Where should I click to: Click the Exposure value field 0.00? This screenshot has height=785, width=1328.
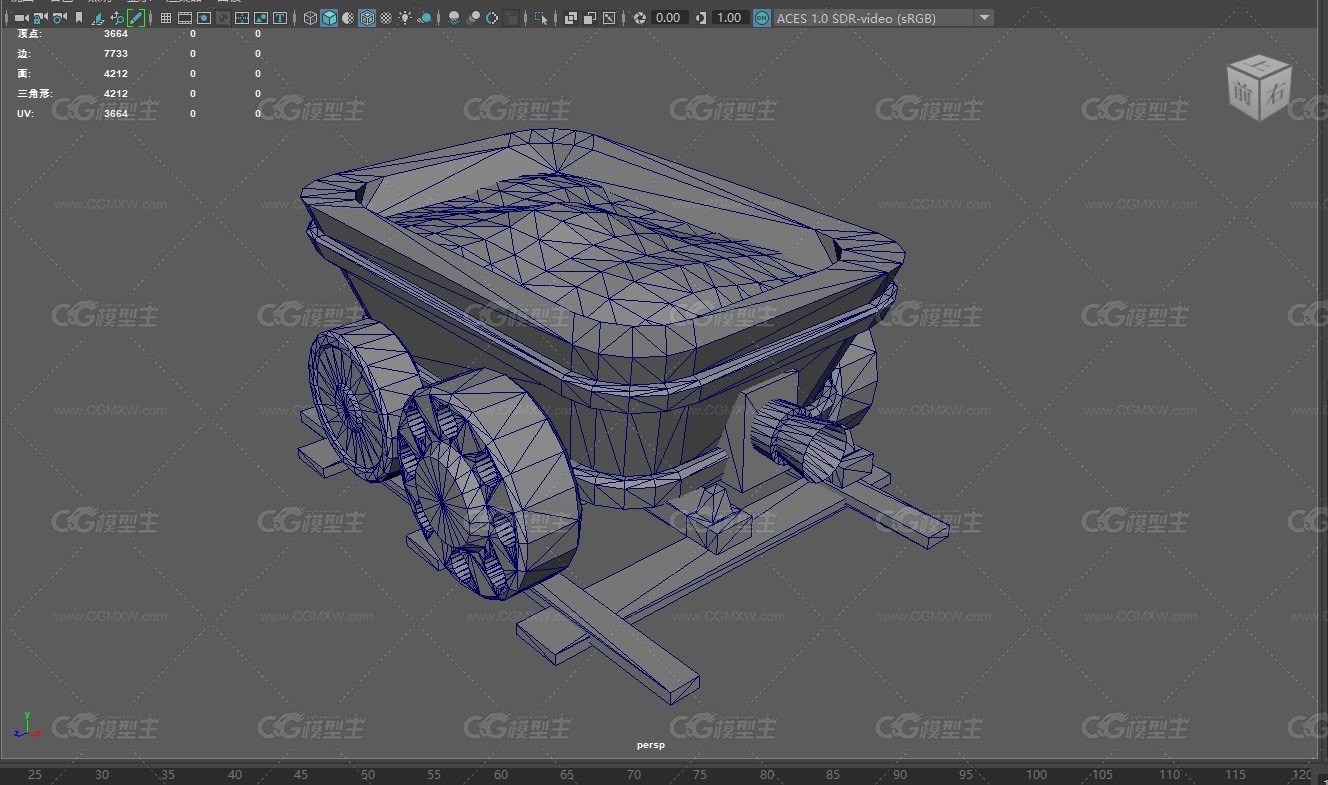click(x=668, y=18)
